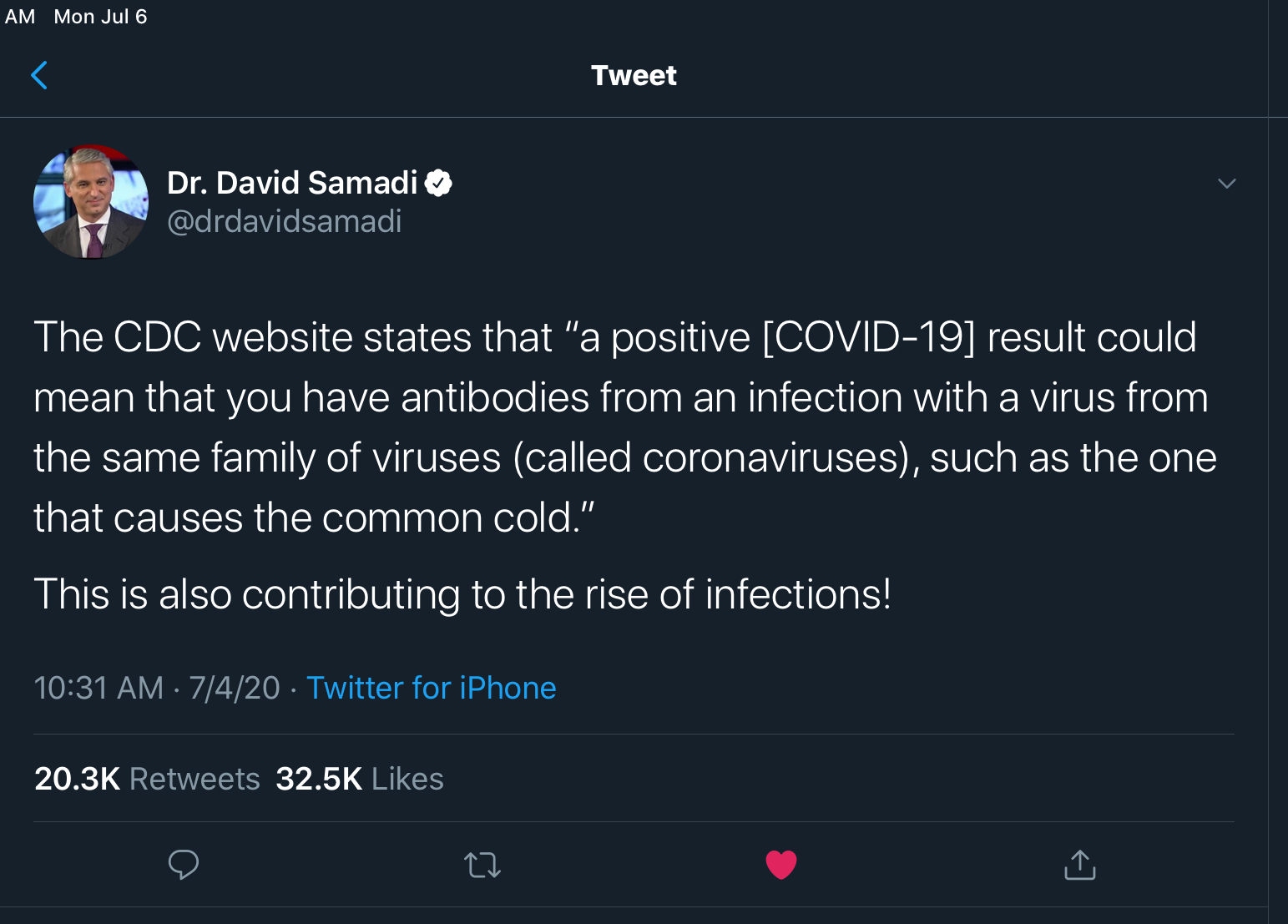Tap the blue verified badge
1288x924 pixels.
[x=438, y=183]
